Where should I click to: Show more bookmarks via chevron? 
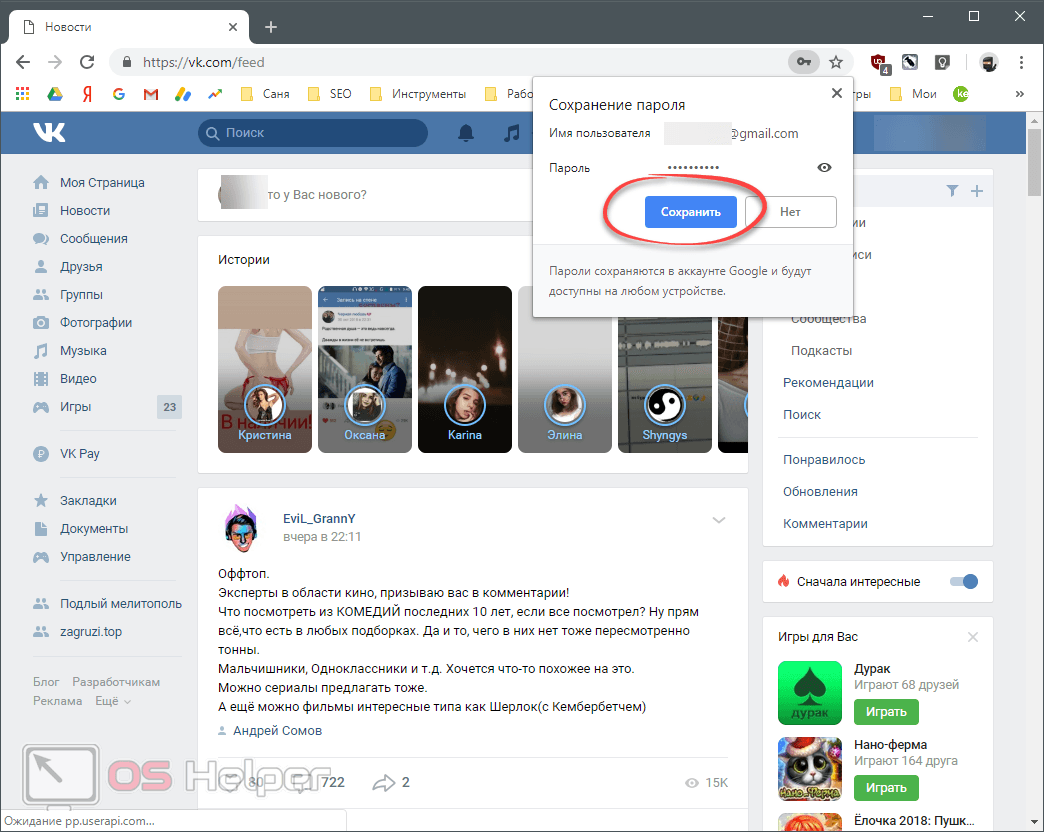coord(1019,94)
